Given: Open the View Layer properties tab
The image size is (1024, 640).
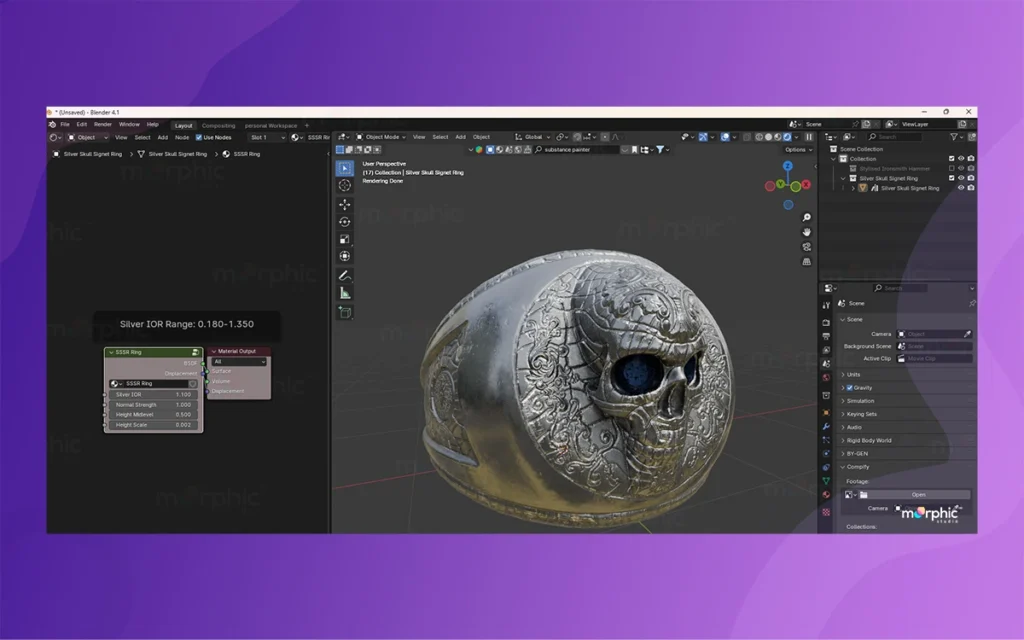Looking at the screenshot, I should click(x=826, y=350).
